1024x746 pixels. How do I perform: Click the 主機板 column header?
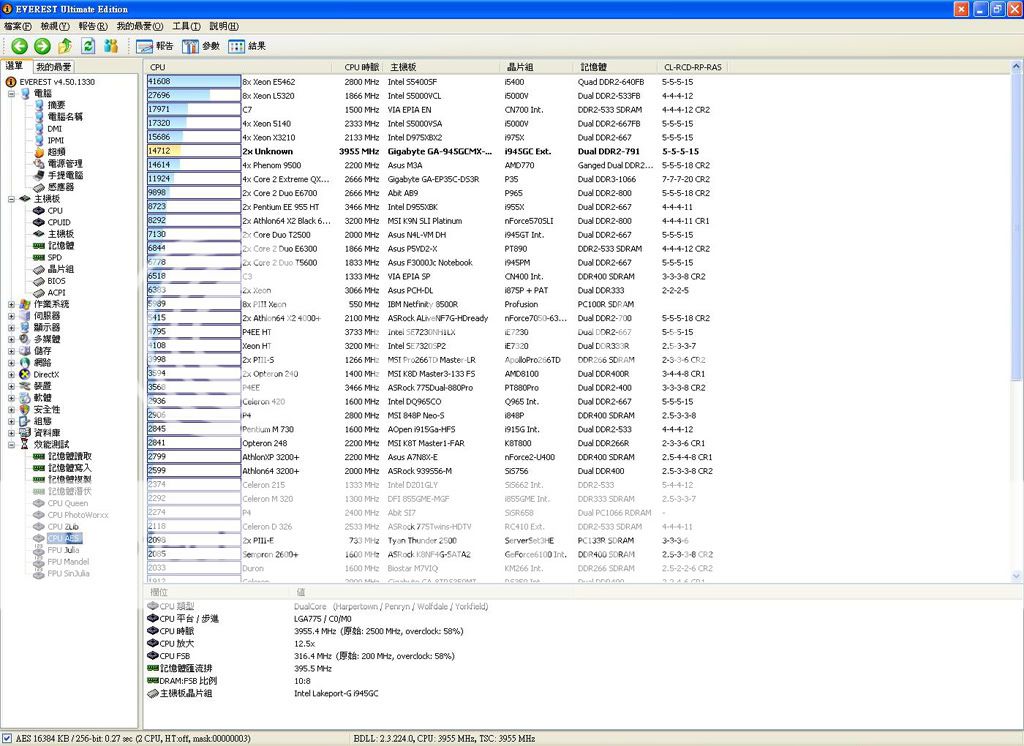pyautogui.click(x=443, y=67)
